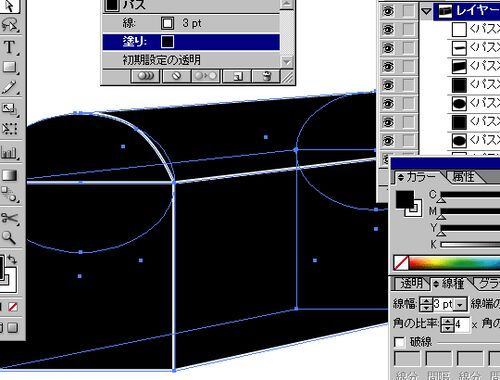The image size is (500, 380).
Task: Select the Gradient tool
Action: coord(9,175)
